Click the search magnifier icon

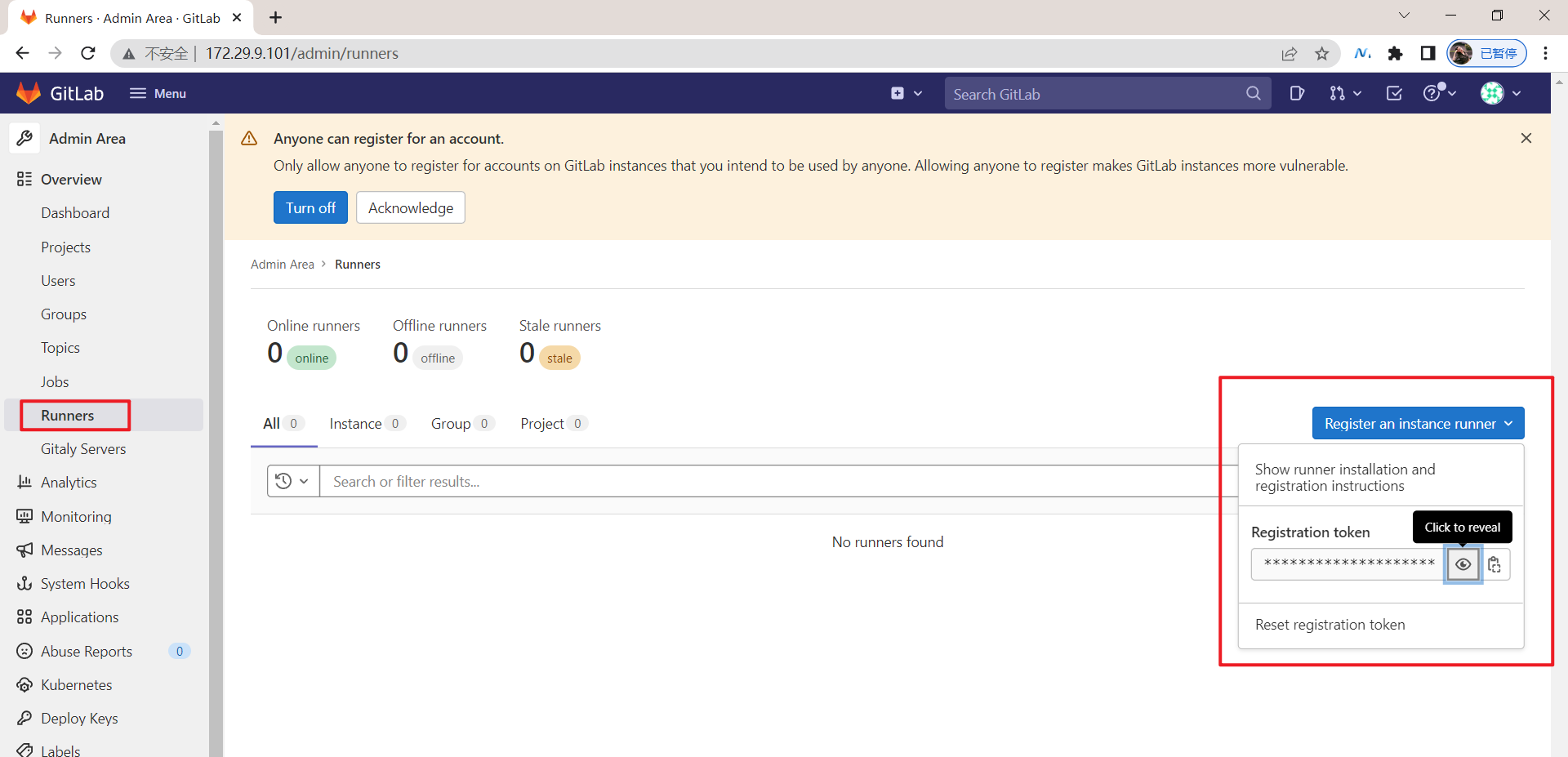1253,93
